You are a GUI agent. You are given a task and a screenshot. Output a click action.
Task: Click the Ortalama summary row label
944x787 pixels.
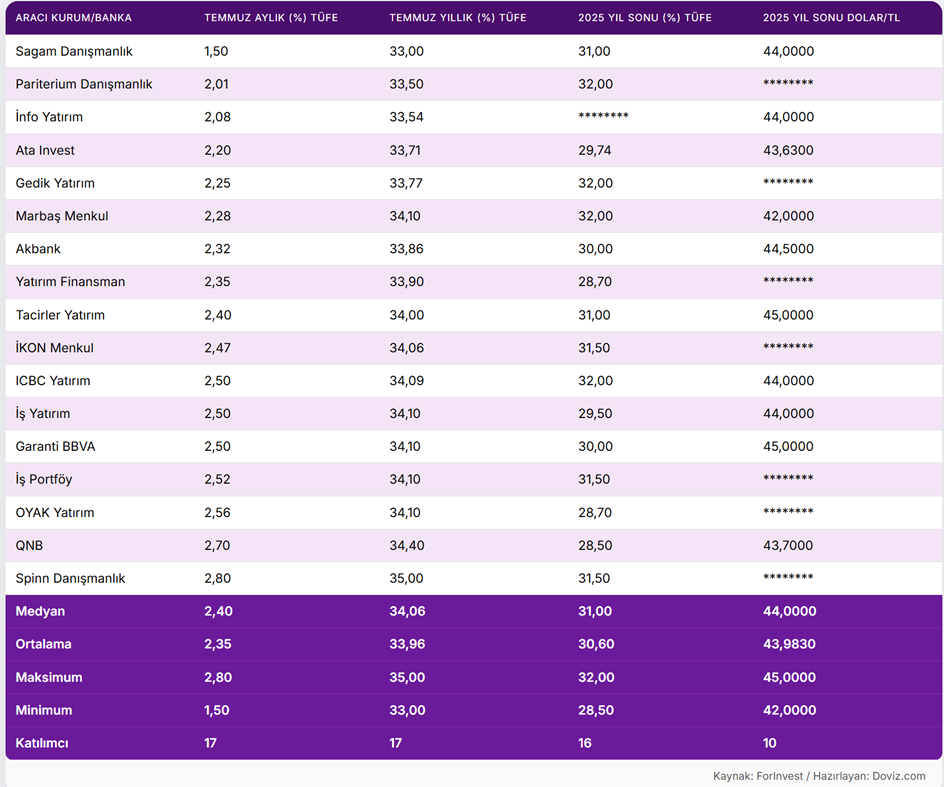[43, 645]
